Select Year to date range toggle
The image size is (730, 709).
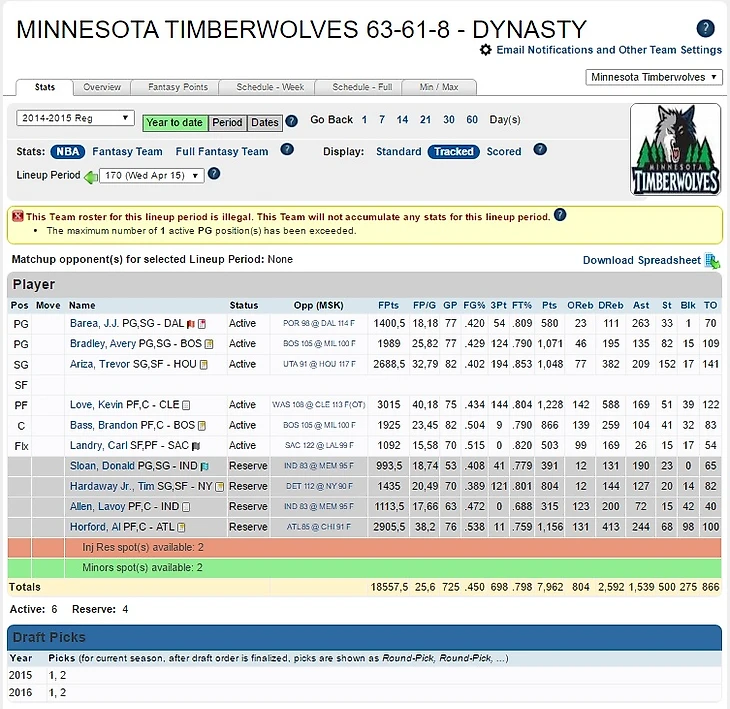175,123
